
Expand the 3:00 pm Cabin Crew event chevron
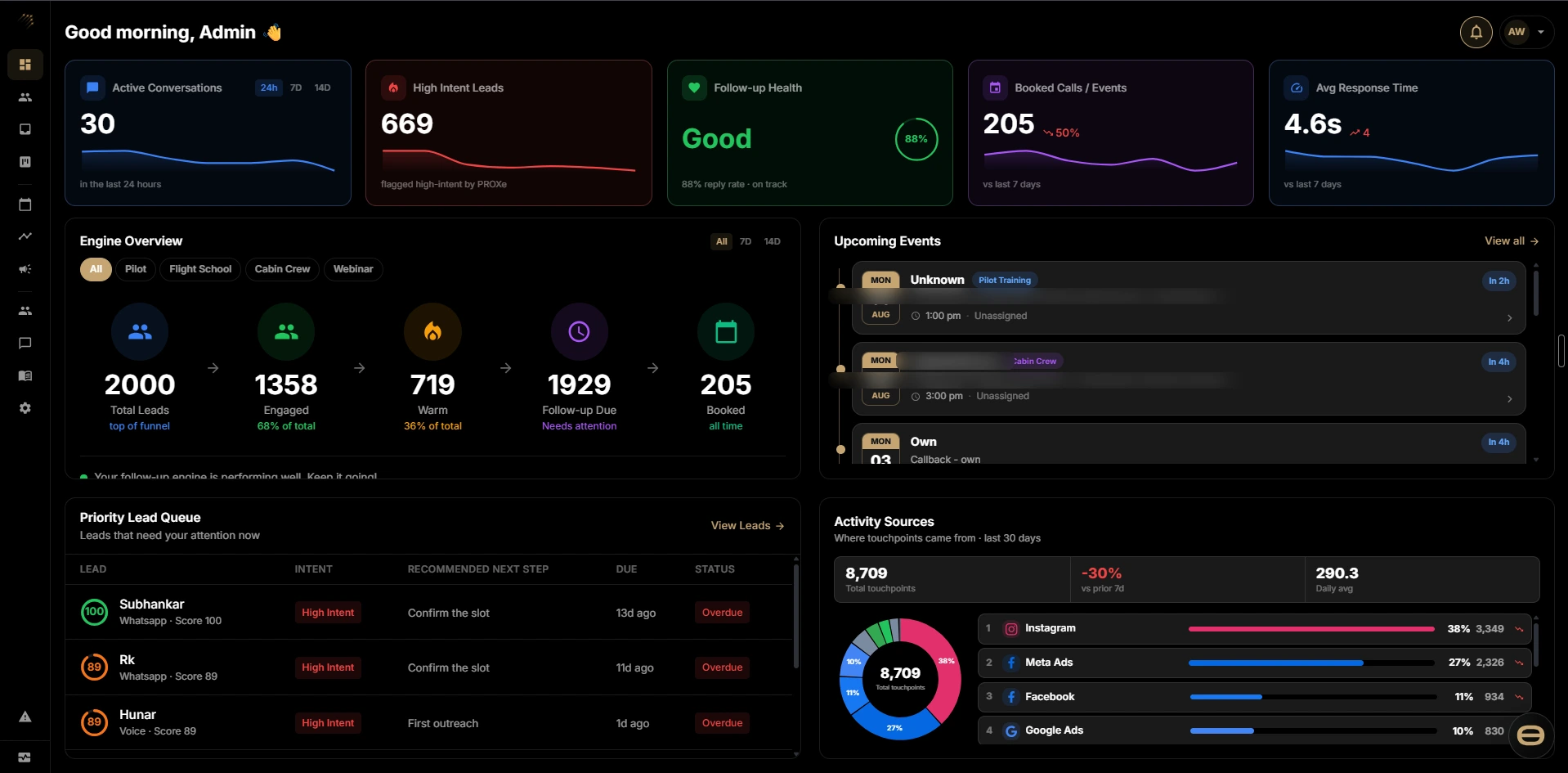[1509, 399]
